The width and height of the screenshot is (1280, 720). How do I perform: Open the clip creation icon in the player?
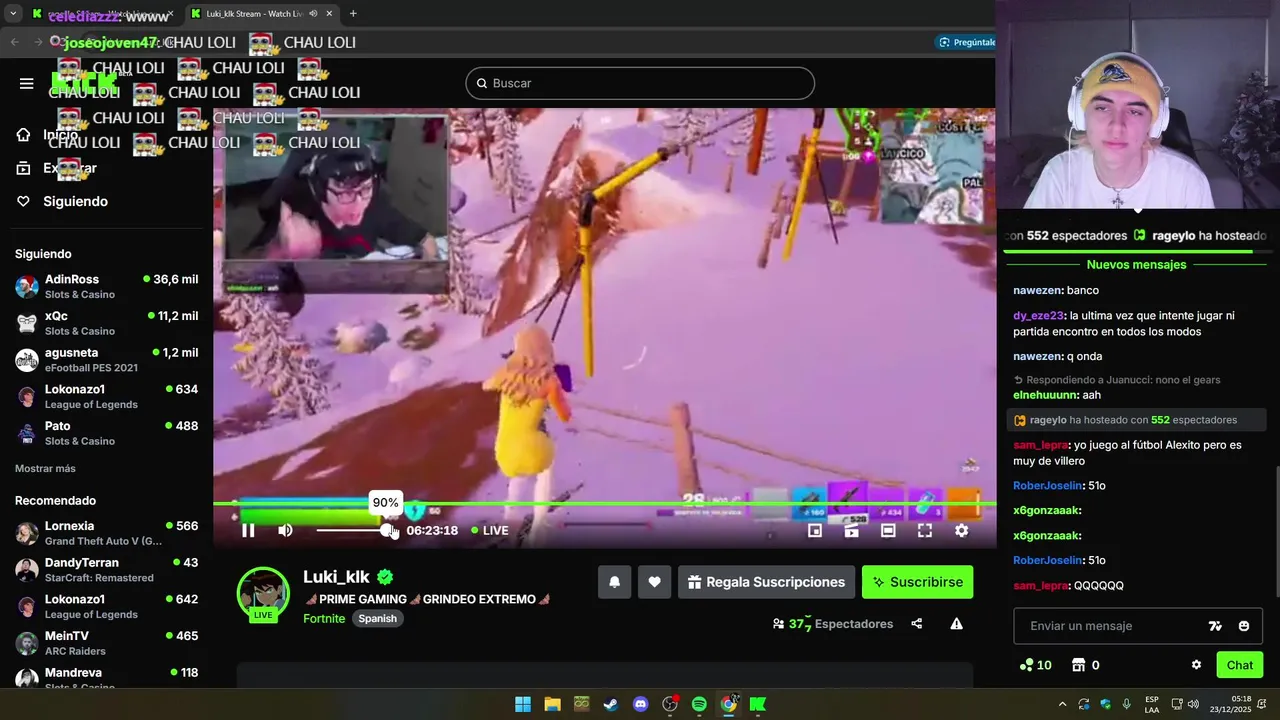point(851,531)
